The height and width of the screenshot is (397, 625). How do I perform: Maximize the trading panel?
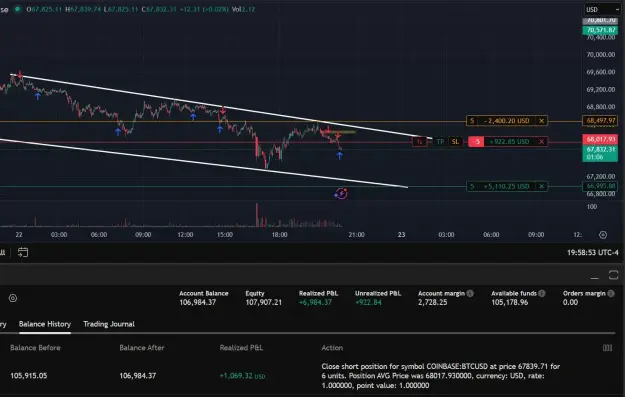pos(613,275)
